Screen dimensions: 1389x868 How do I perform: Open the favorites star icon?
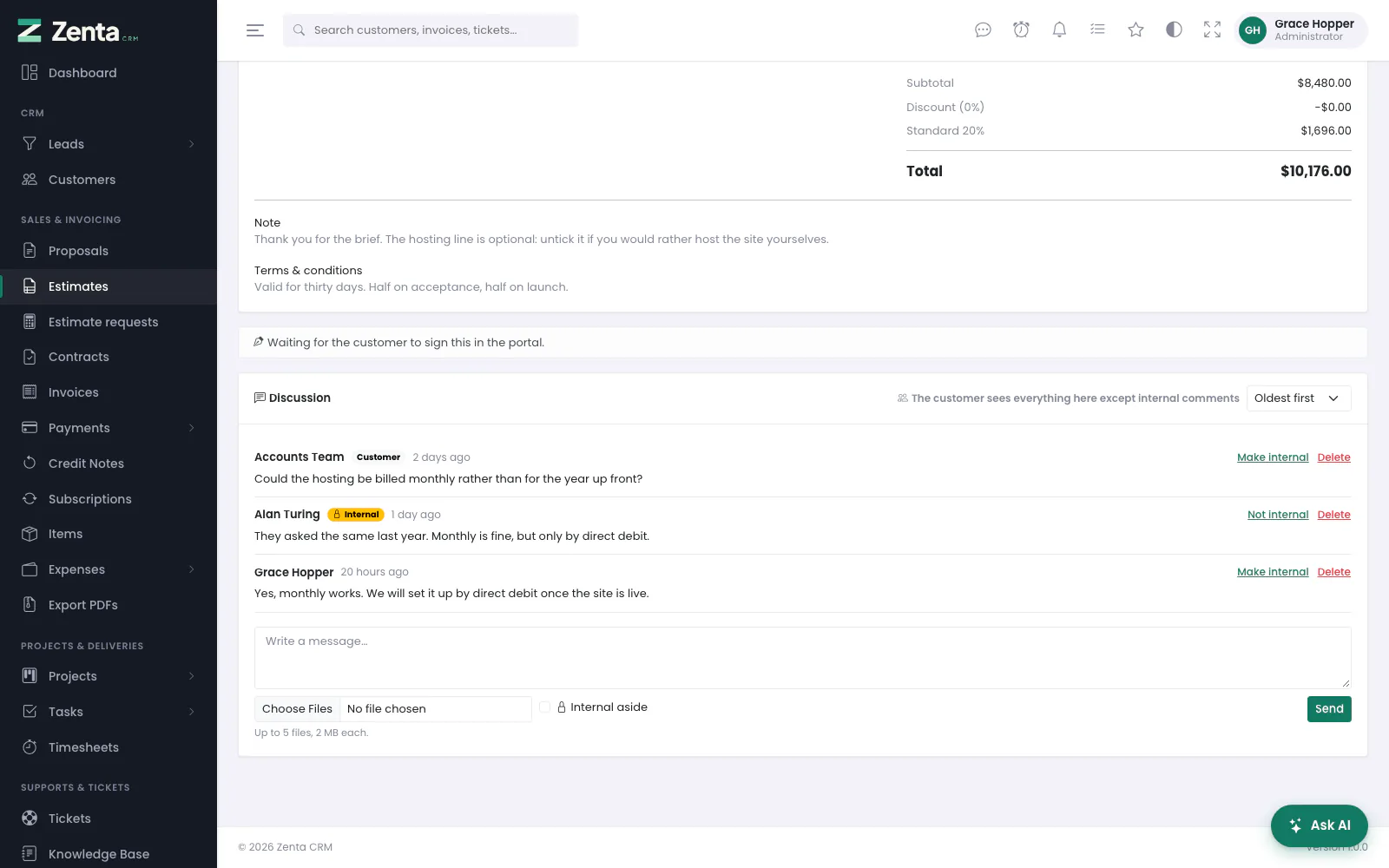tap(1136, 30)
